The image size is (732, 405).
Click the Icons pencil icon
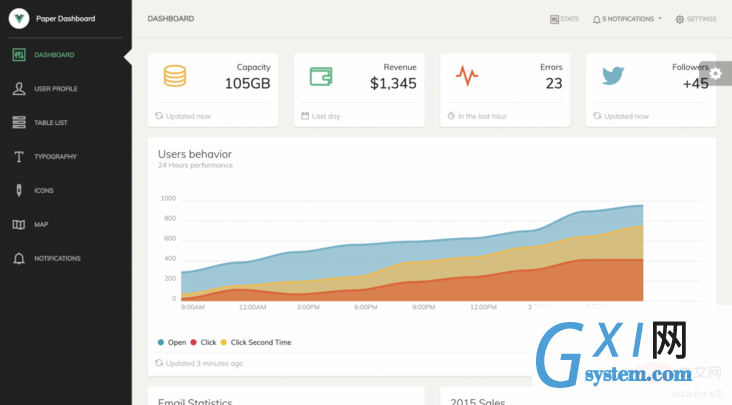pos(19,190)
